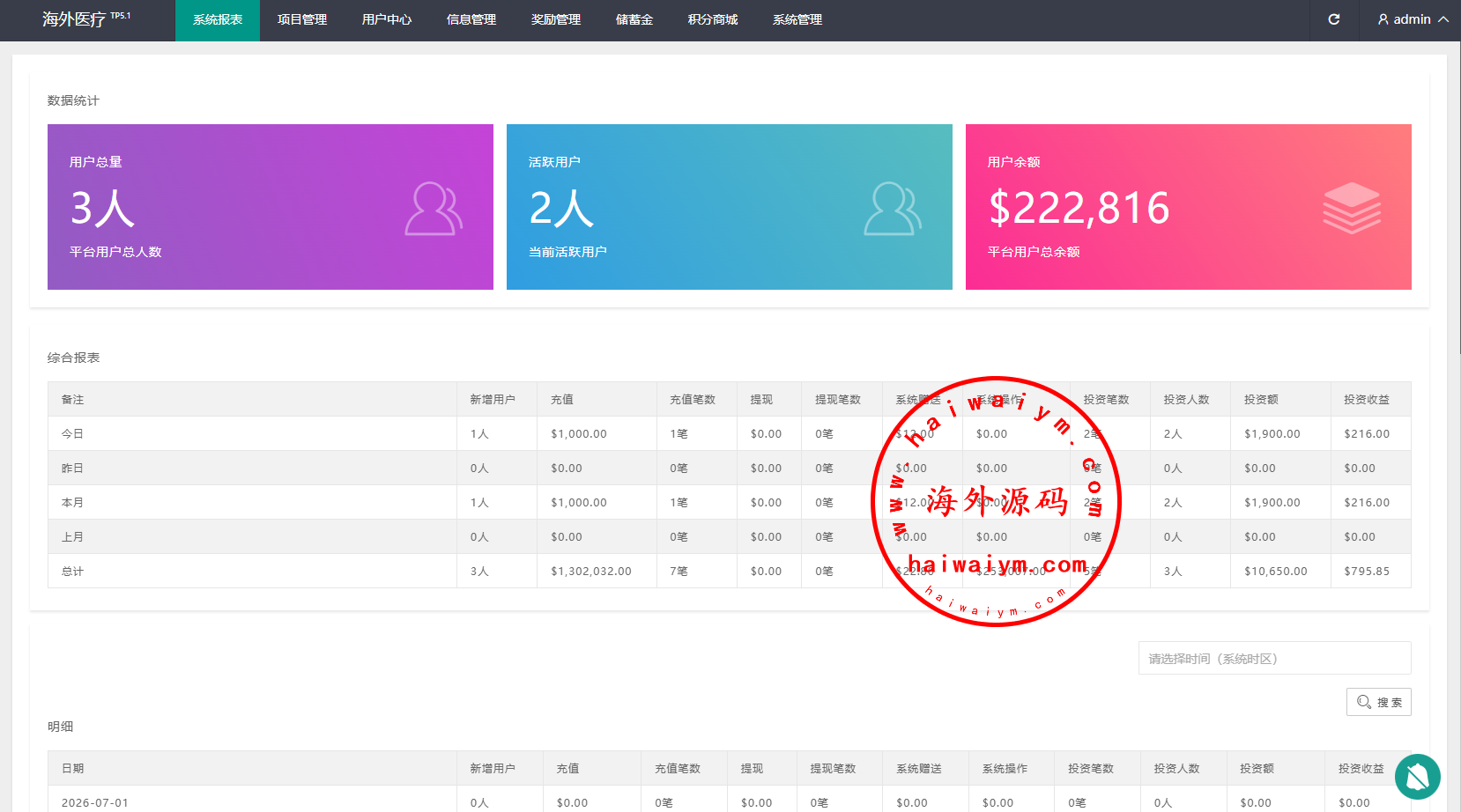Click the 总计 row label
This screenshot has height=812, width=1461.
(x=72, y=572)
